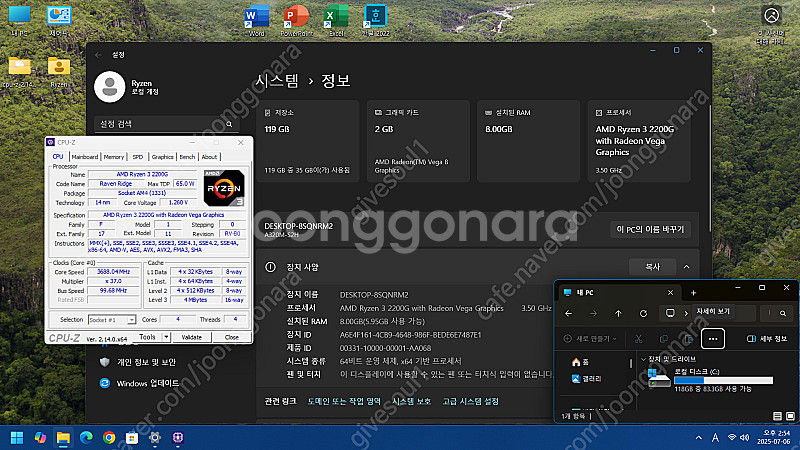The width and height of the screenshot is (800, 450).
Task: Refresh the File Explorer view
Action: pos(643,313)
